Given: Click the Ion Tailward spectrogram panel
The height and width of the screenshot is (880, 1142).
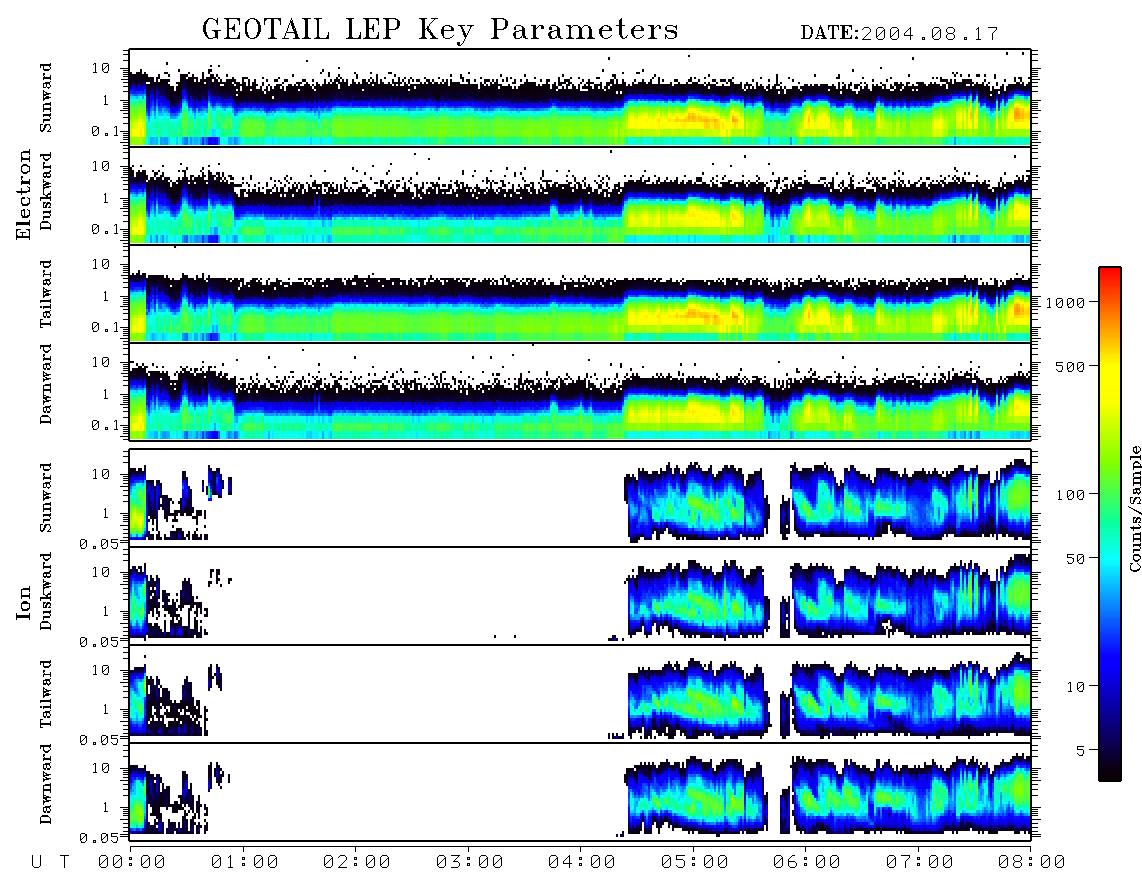Looking at the screenshot, I should [580, 694].
